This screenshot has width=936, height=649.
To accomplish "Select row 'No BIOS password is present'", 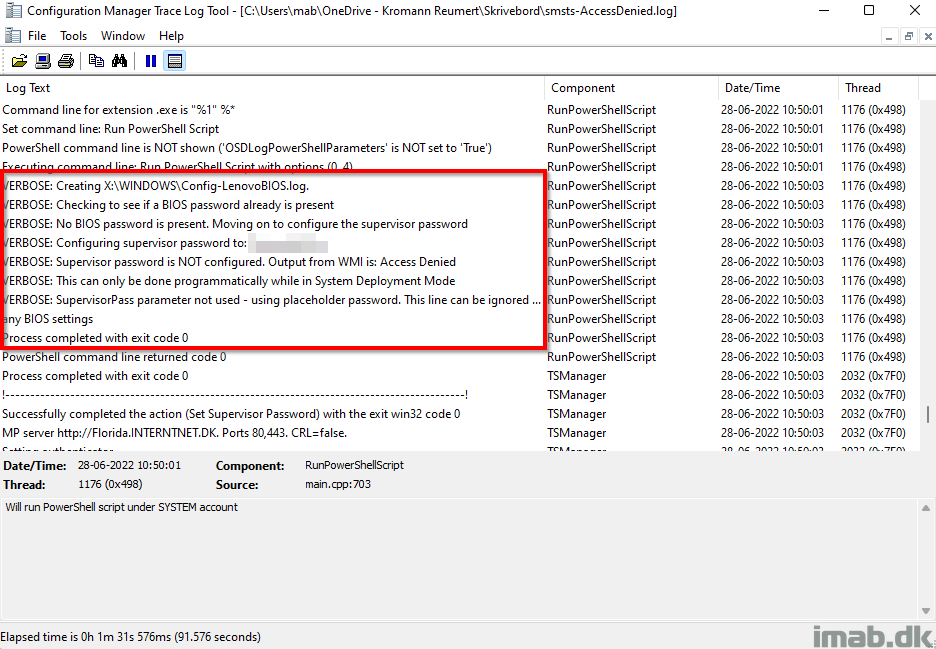I will click(459, 224).
